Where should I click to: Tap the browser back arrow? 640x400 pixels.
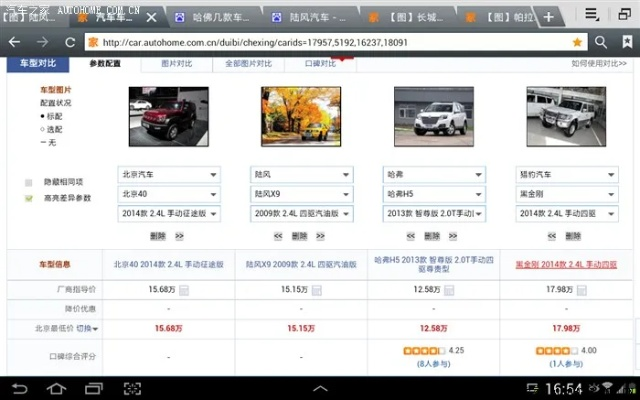click(14, 42)
